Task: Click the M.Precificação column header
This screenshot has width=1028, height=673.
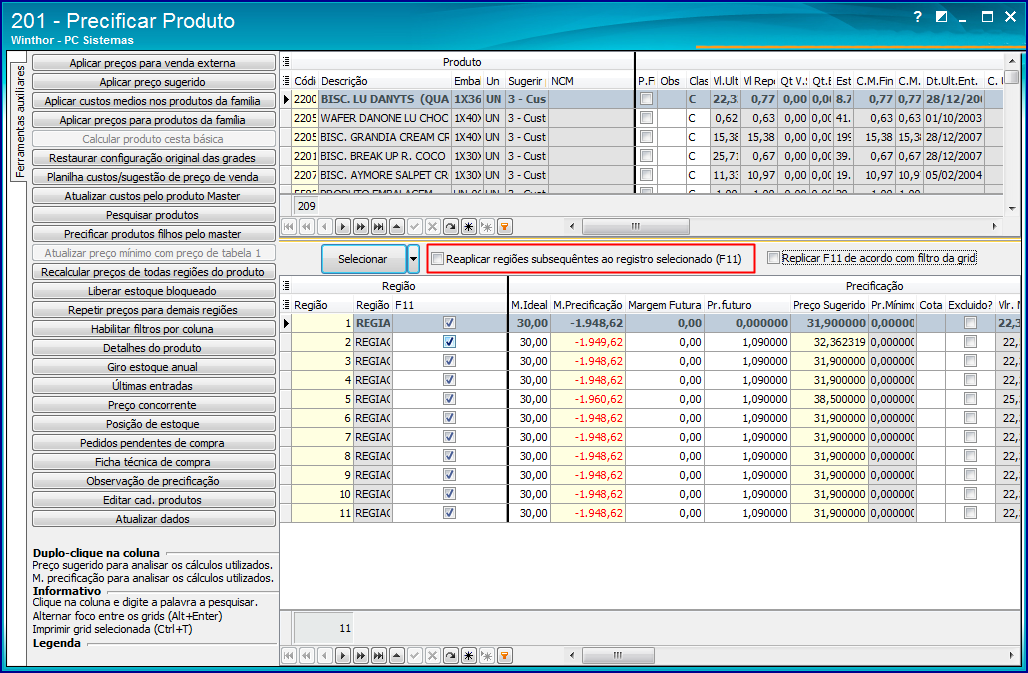Action: coord(587,305)
